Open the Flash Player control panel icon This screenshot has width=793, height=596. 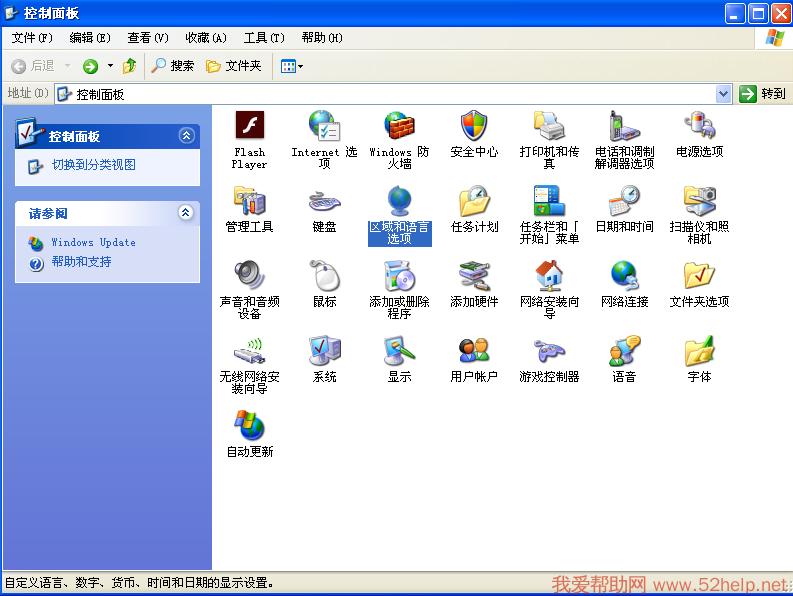point(249,126)
